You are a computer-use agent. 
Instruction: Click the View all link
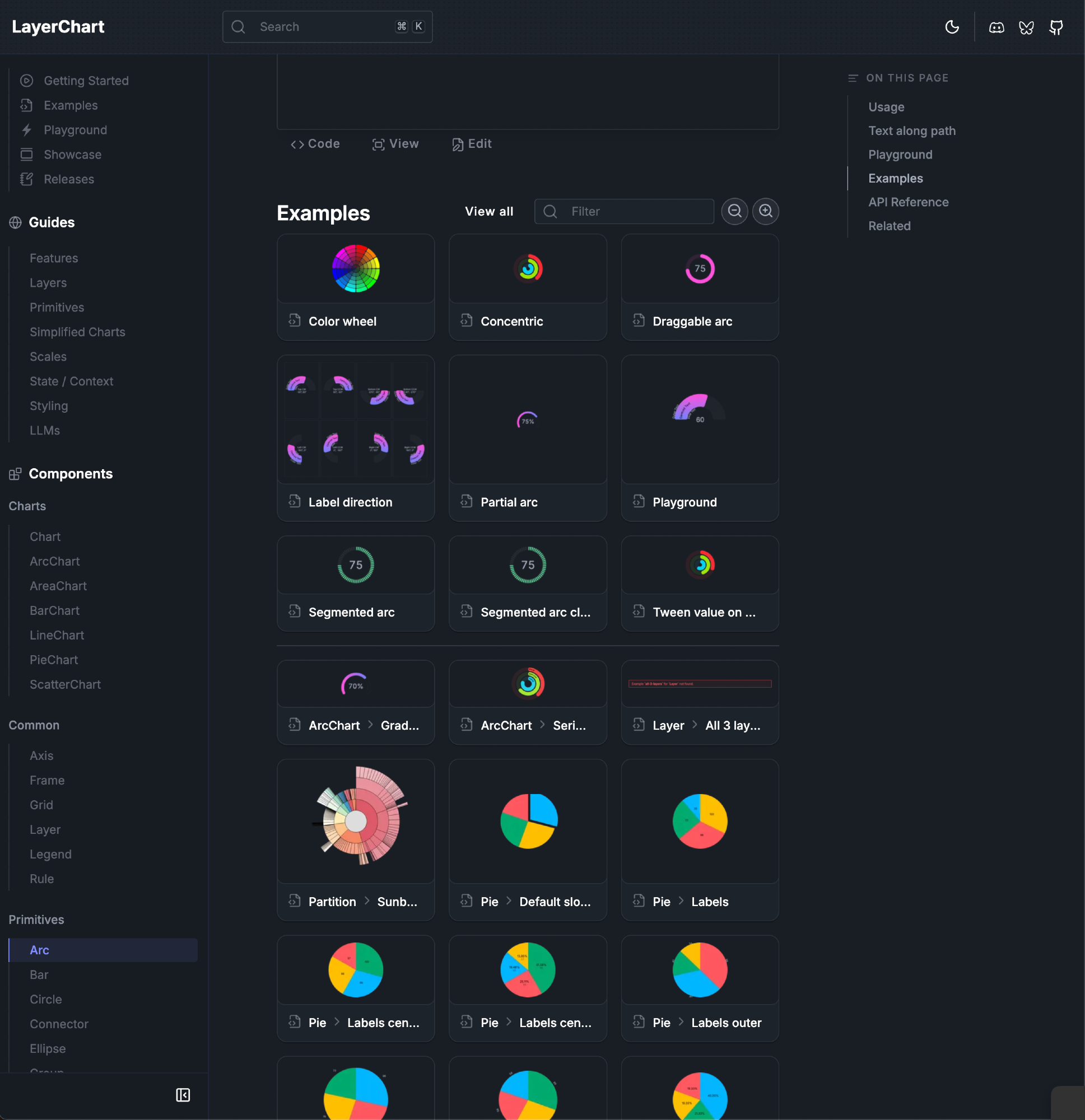point(489,212)
